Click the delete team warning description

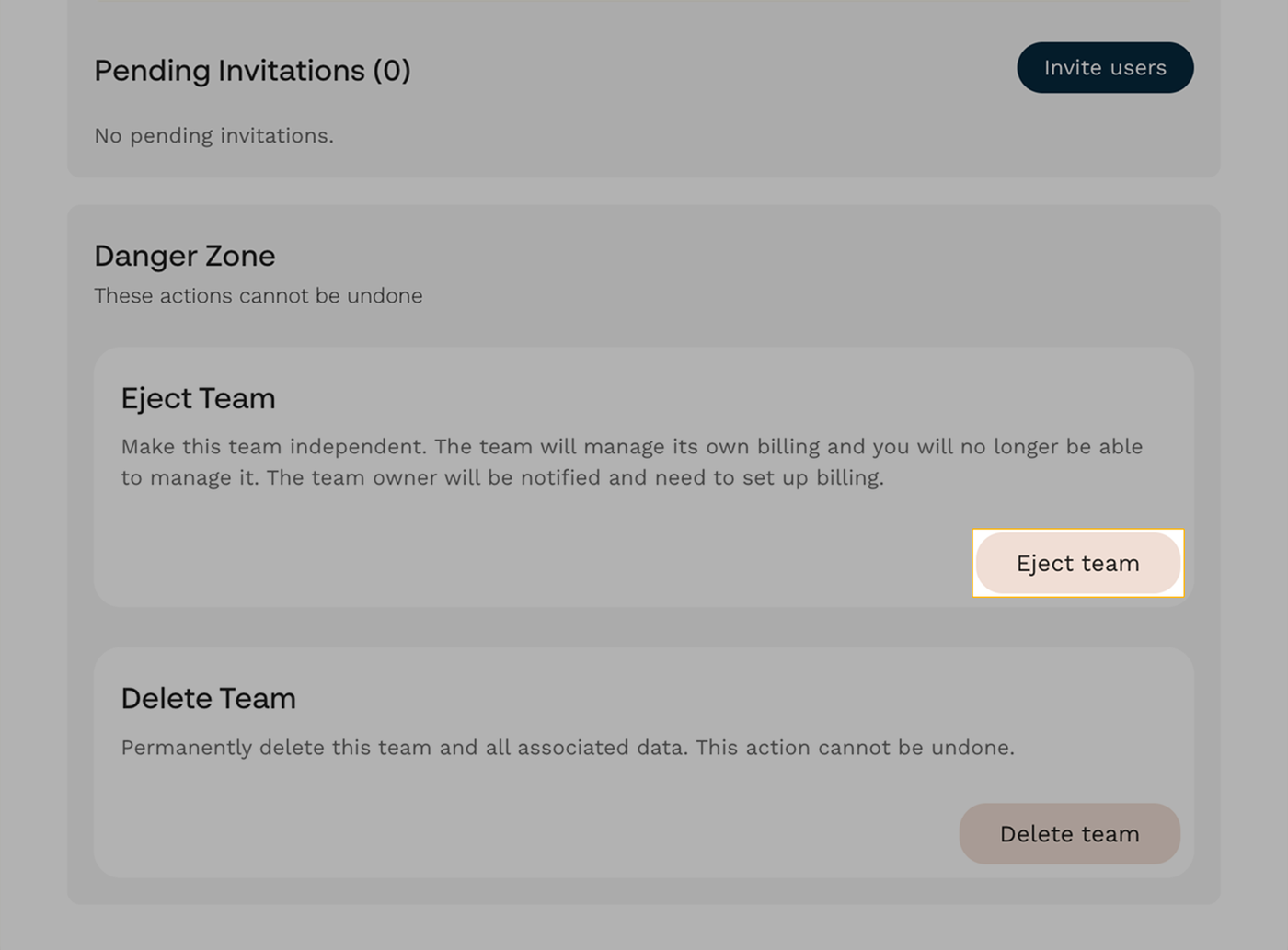tap(568, 747)
